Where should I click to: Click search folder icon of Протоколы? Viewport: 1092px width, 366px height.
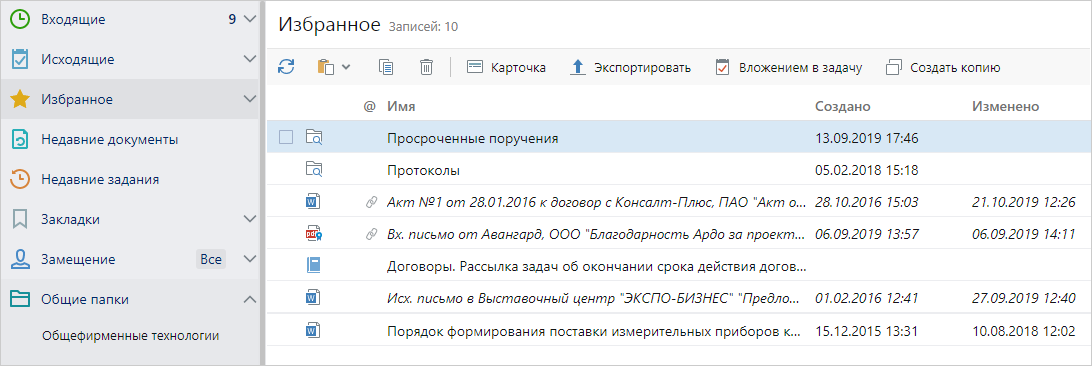(x=314, y=170)
